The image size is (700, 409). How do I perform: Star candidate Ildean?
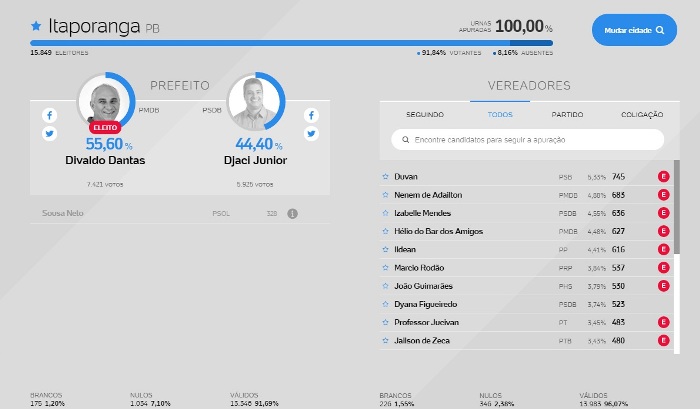(x=386, y=249)
